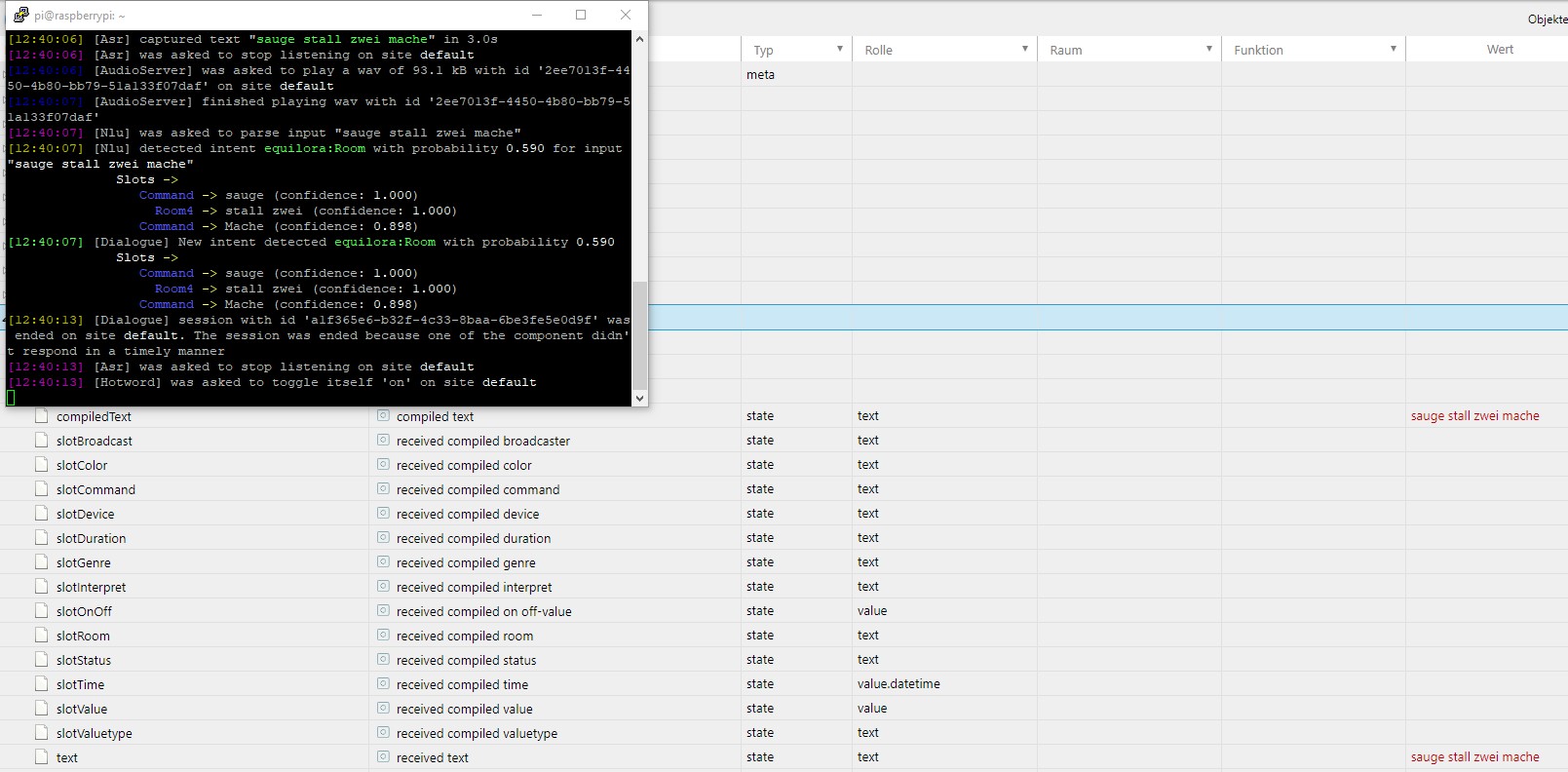Click the file icon beside slotCommand
The image size is (1568, 772).
[41, 489]
